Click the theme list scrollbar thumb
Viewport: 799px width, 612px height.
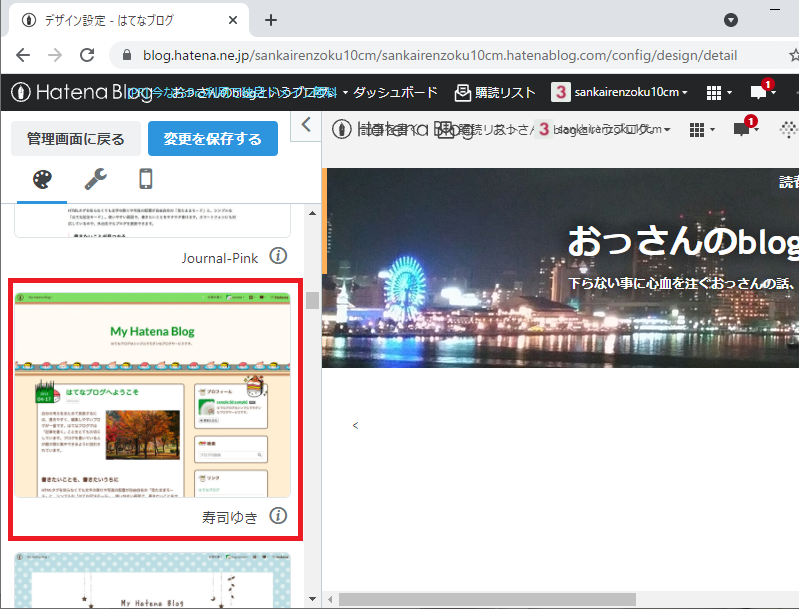[x=312, y=301]
